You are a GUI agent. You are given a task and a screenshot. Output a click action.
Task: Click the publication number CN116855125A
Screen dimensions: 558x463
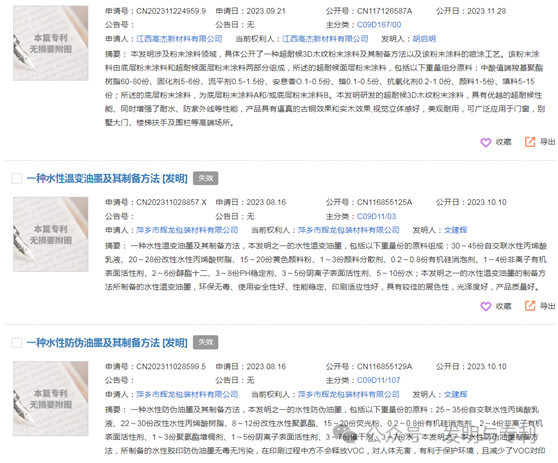384,202
